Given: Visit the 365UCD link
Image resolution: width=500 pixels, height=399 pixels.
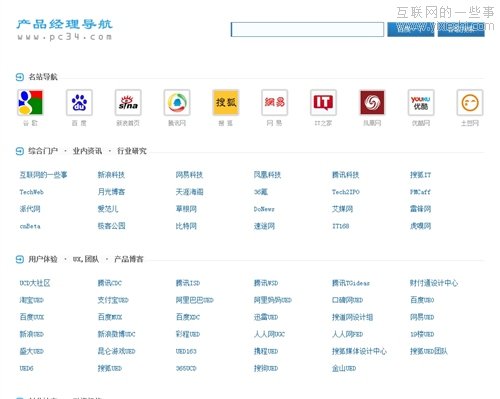Looking at the screenshot, I should pos(186,368).
